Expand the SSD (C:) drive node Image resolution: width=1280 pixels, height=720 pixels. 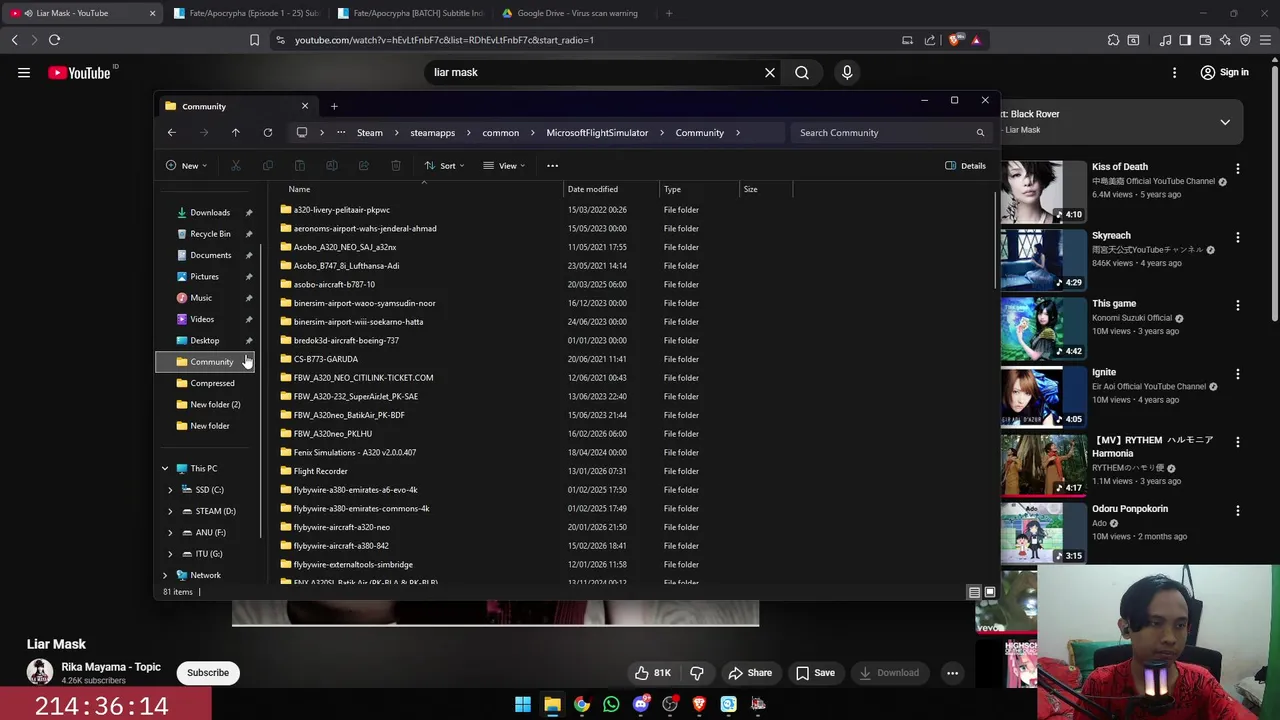click(x=170, y=490)
